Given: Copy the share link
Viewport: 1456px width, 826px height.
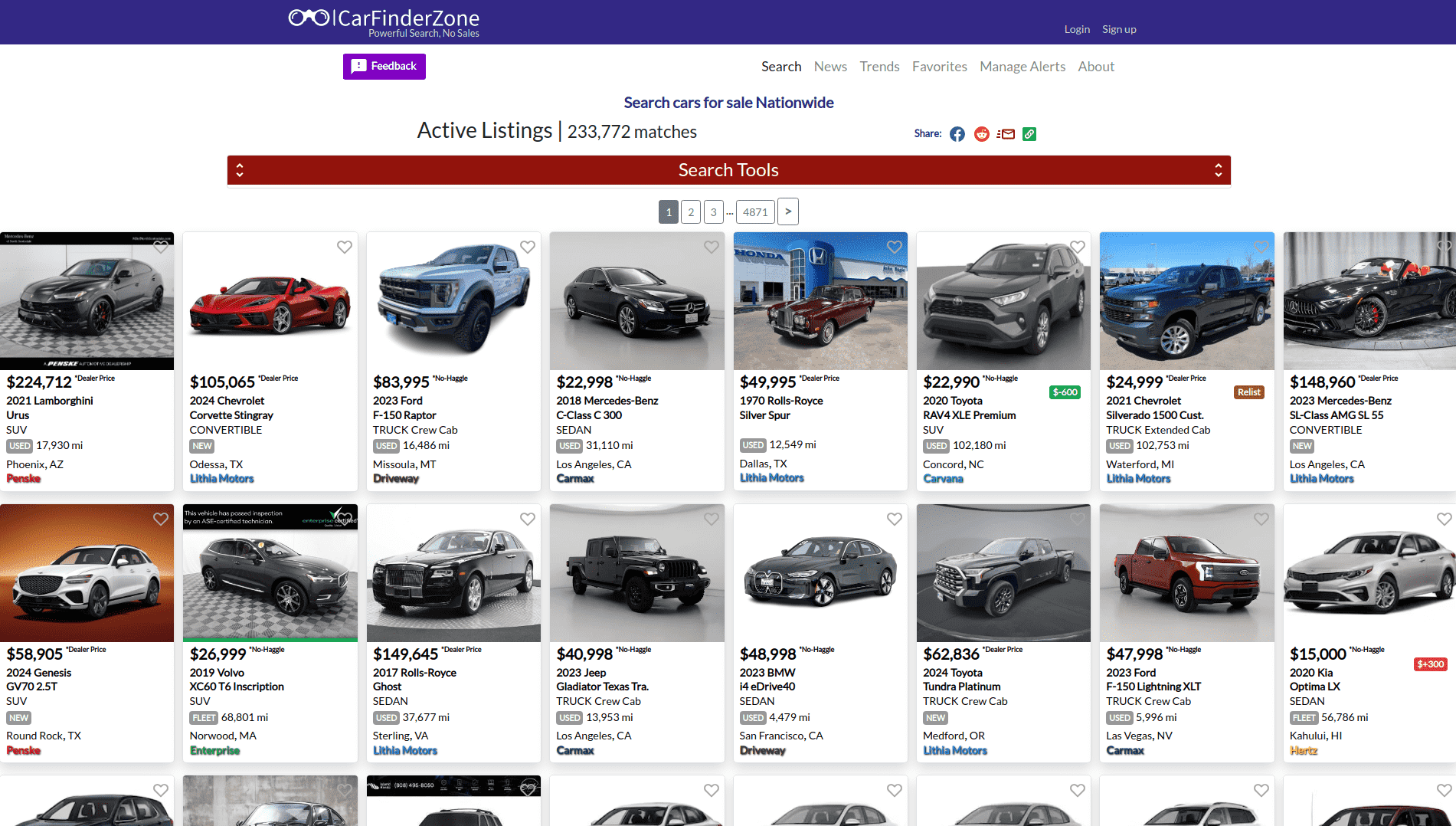Looking at the screenshot, I should point(1029,133).
